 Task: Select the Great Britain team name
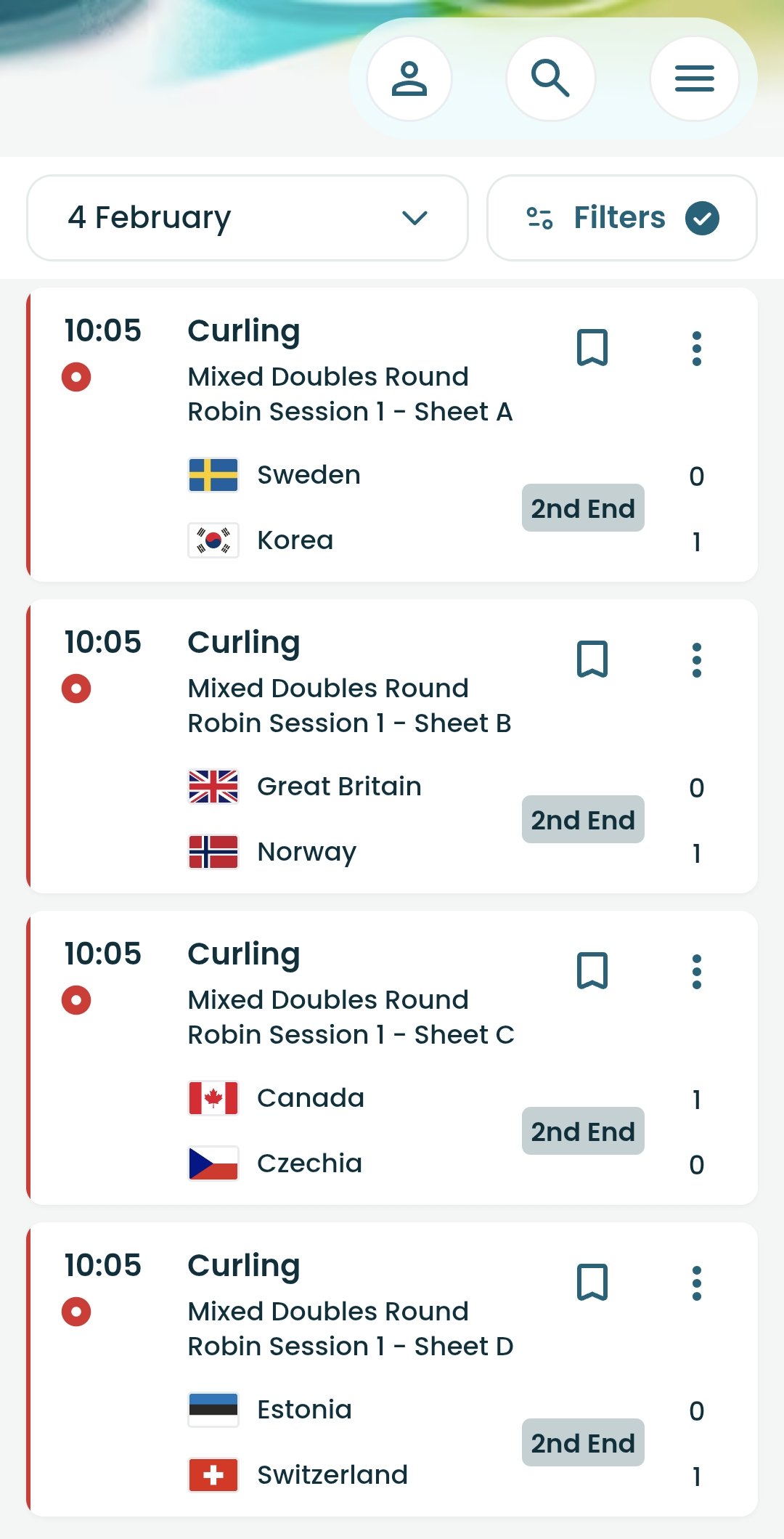coord(339,787)
